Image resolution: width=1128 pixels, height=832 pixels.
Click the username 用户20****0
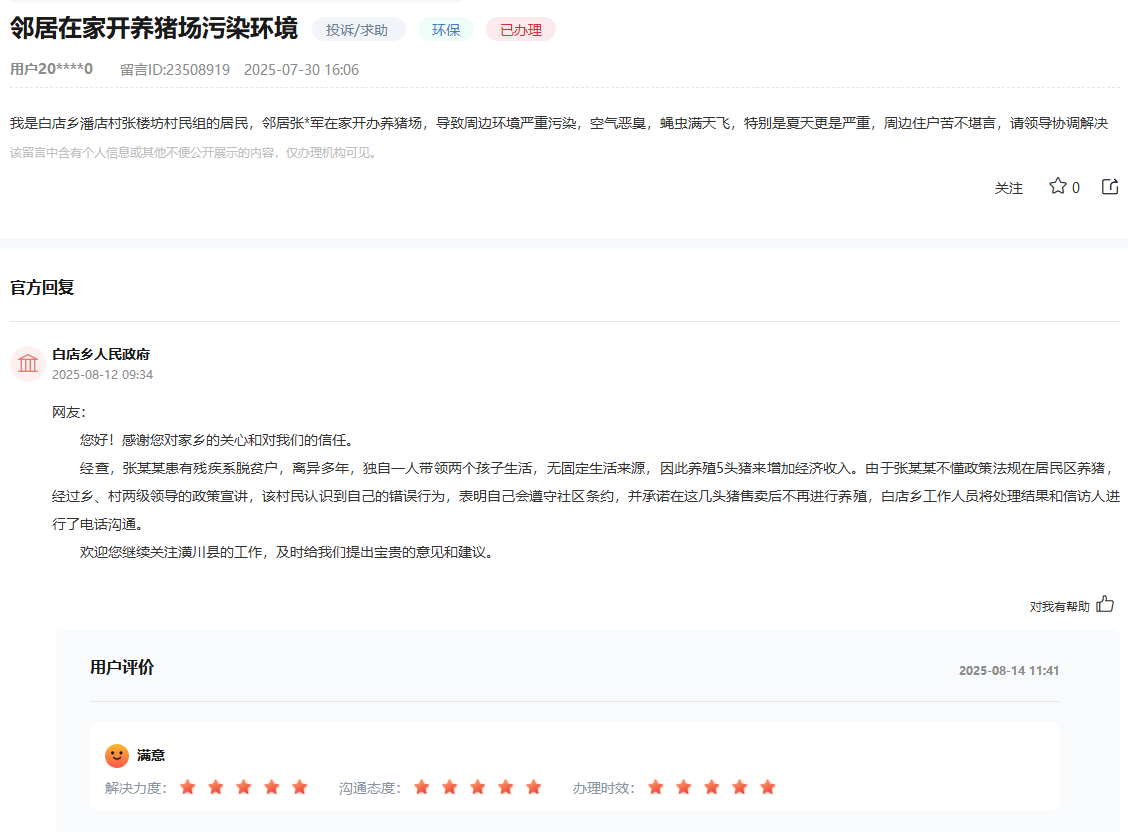(51, 69)
